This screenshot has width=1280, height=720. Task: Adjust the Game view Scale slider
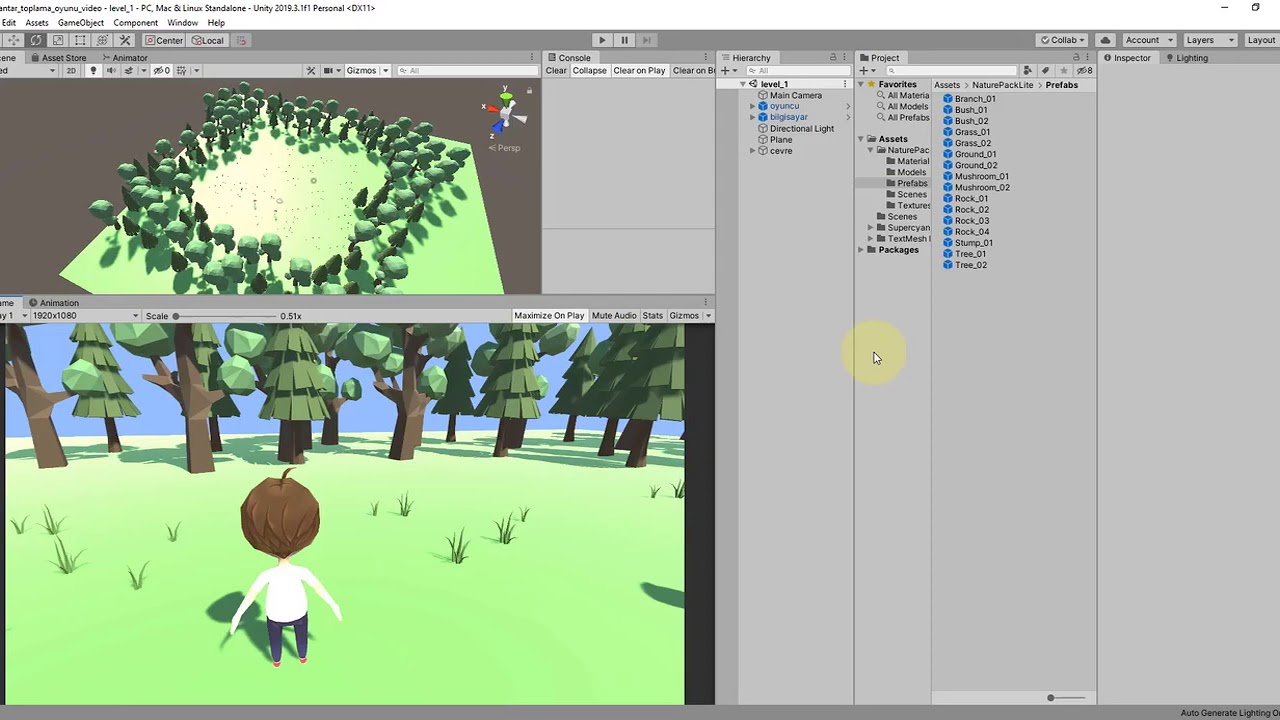click(225, 316)
